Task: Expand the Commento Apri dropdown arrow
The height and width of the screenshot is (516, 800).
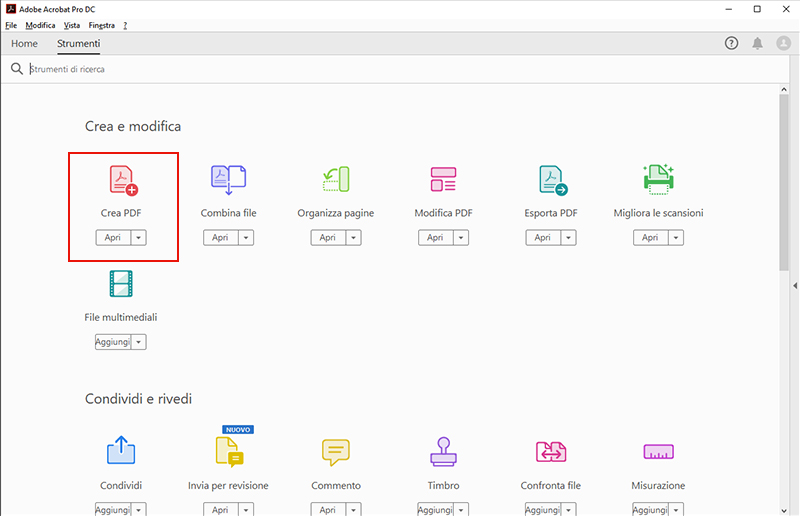Action: pos(354,509)
